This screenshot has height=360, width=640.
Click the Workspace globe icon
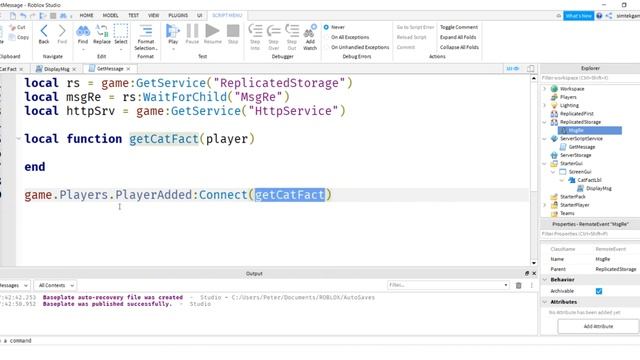[554, 89]
